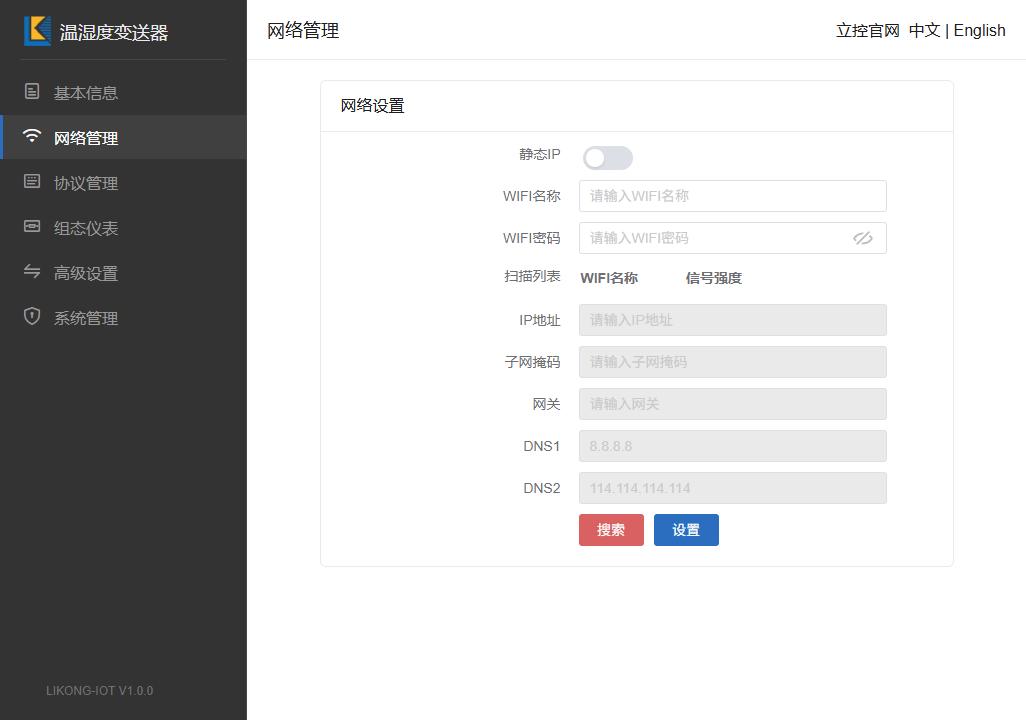Go to 协议管理 page

click(123, 183)
